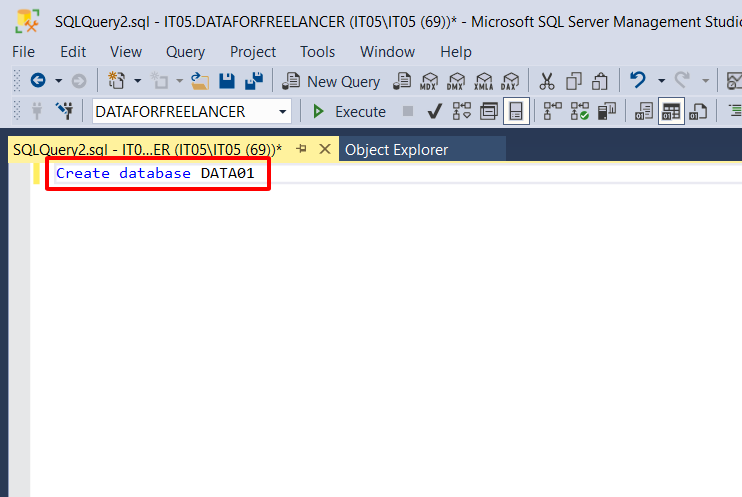Open the Query menu
The width and height of the screenshot is (742, 497).
click(x=186, y=52)
